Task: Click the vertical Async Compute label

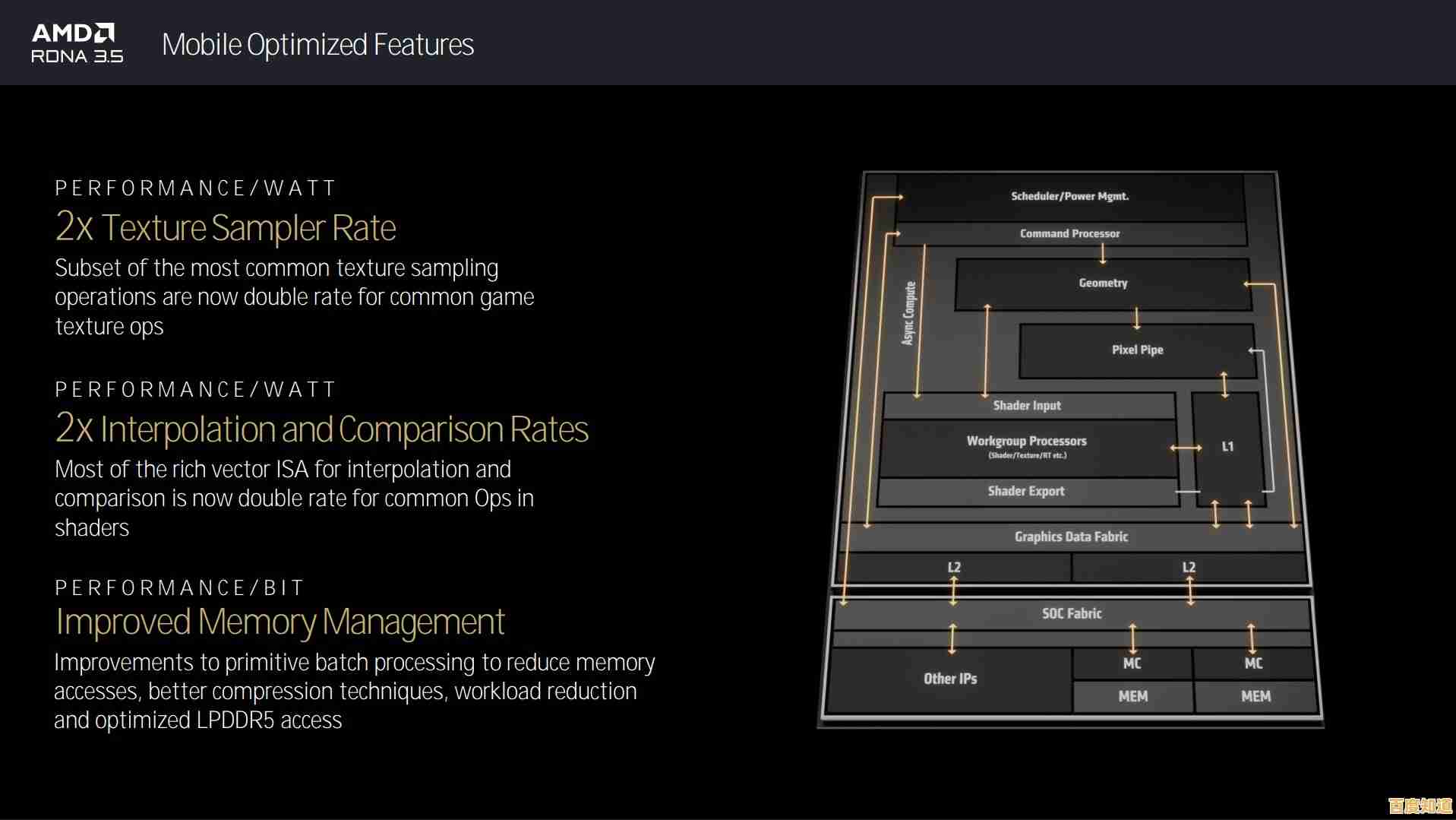Action: [x=908, y=313]
